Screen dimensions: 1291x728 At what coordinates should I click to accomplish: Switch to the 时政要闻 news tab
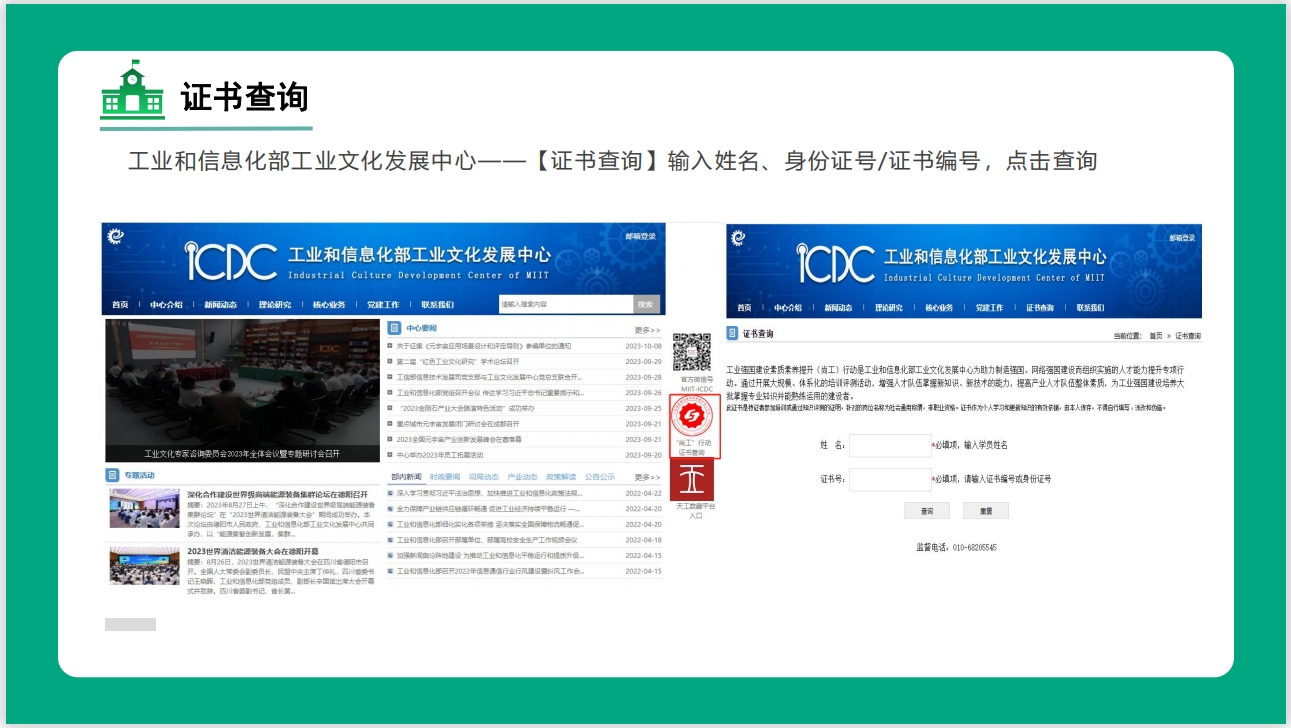445,477
